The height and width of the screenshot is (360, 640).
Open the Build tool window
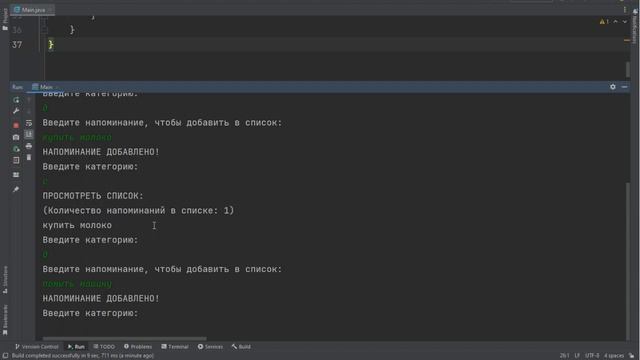pyautogui.click(x=241, y=347)
